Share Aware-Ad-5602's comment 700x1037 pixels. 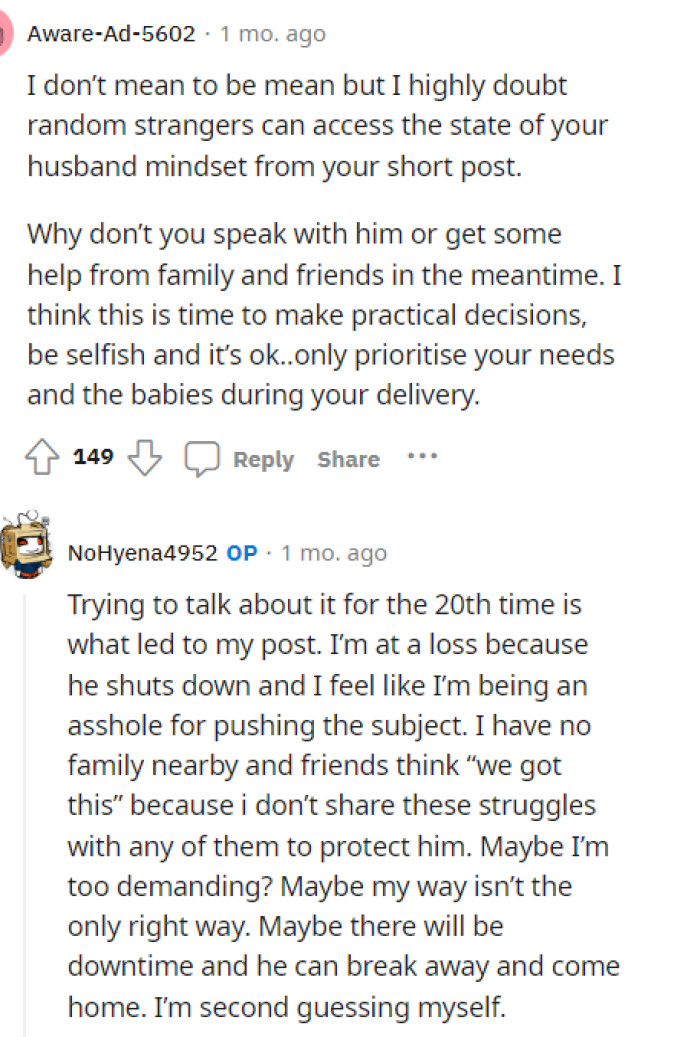(x=347, y=459)
